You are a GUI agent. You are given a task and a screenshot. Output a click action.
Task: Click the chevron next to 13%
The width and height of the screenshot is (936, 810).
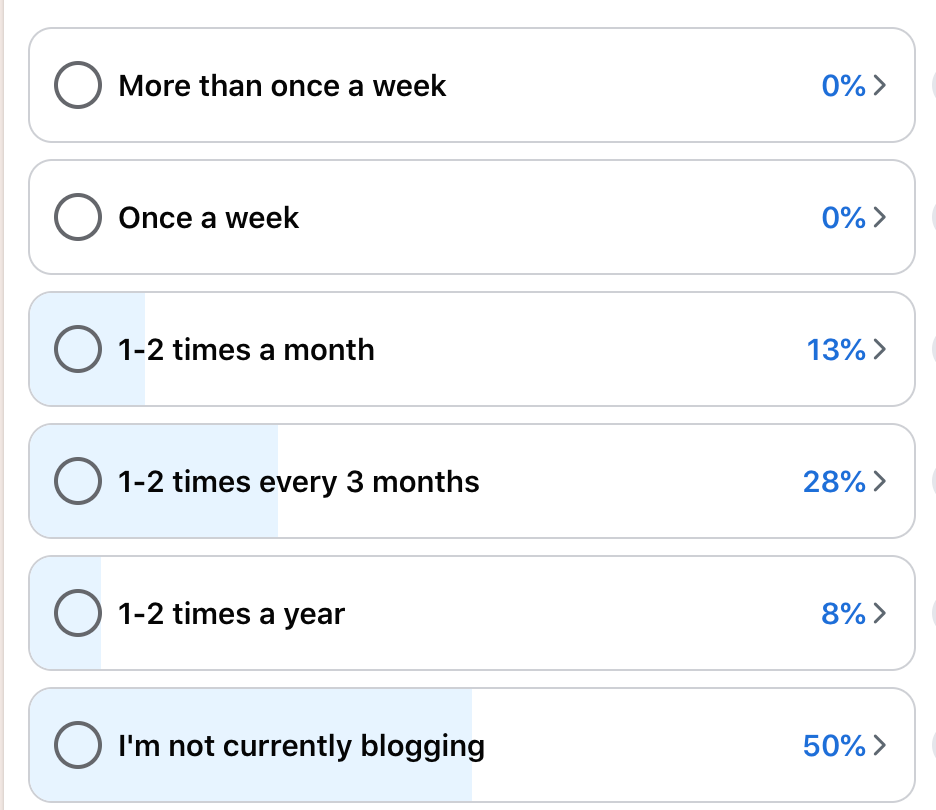[880, 350]
